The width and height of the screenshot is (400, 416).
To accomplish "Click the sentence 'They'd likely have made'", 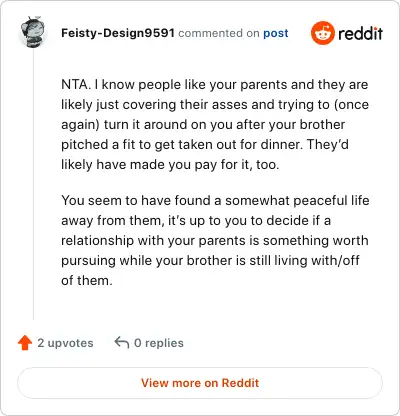I will tap(205, 154).
